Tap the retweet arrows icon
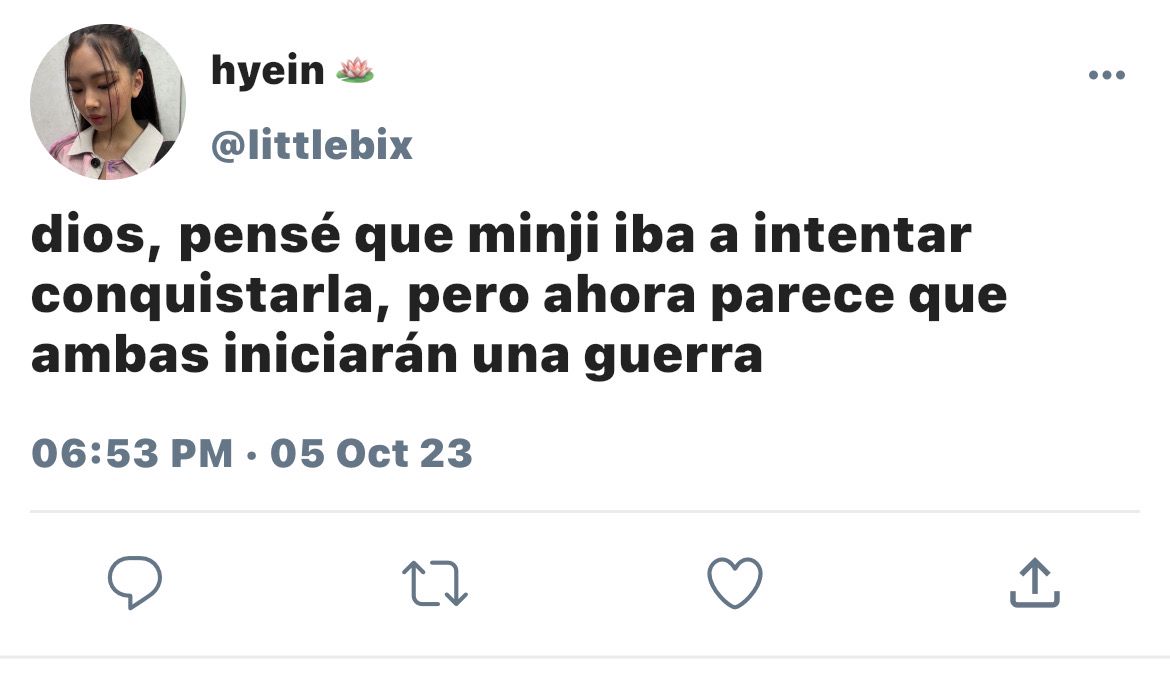This screenshot has height=675, width=1170. 435,583
